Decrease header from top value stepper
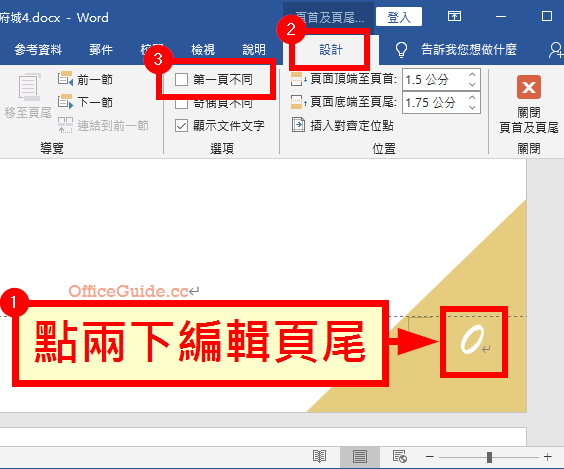 tap(472, 85)
